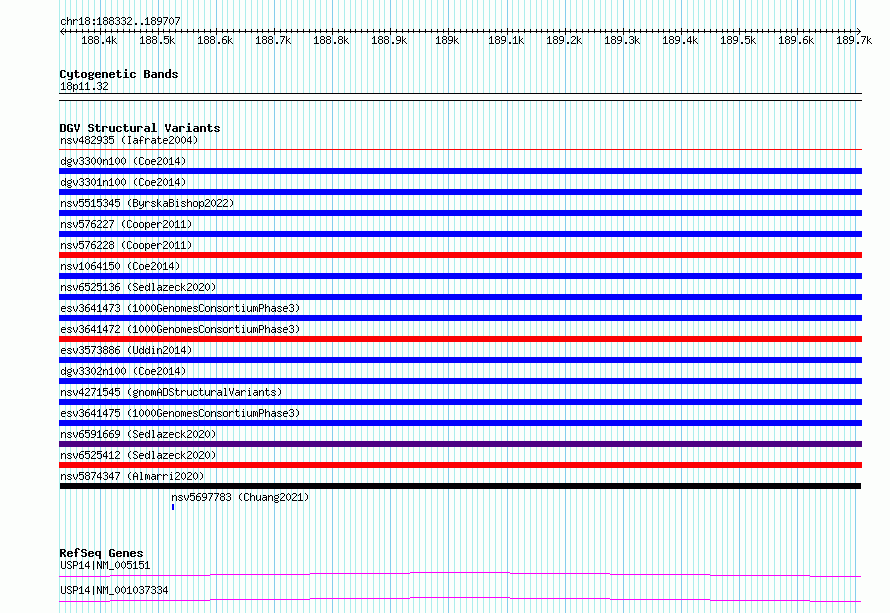
Task: Select the dgv3300n100 (Coe2014) label
Action: (123, 161)
